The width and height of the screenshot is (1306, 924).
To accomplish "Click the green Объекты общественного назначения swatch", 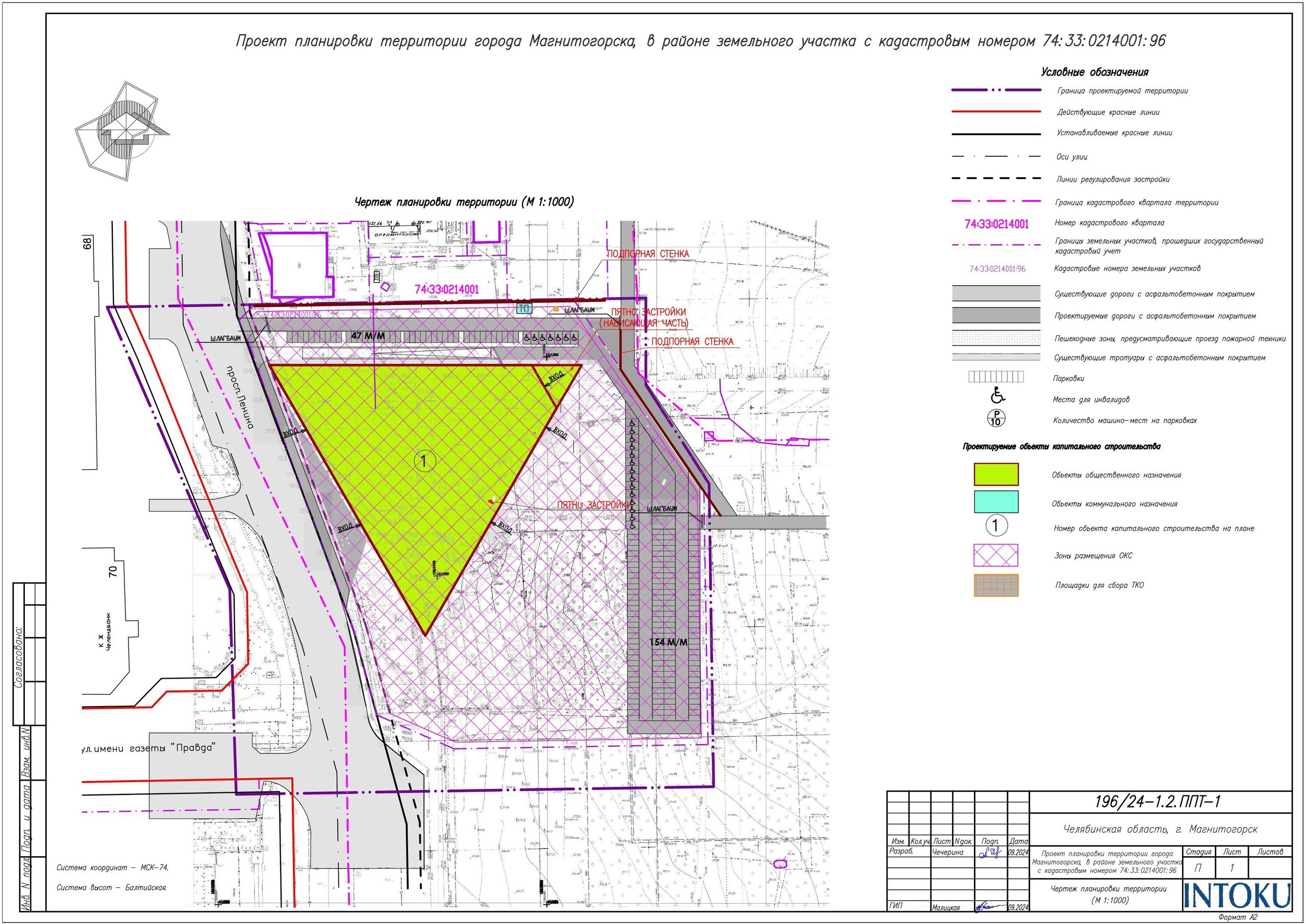I will point(996,474).
